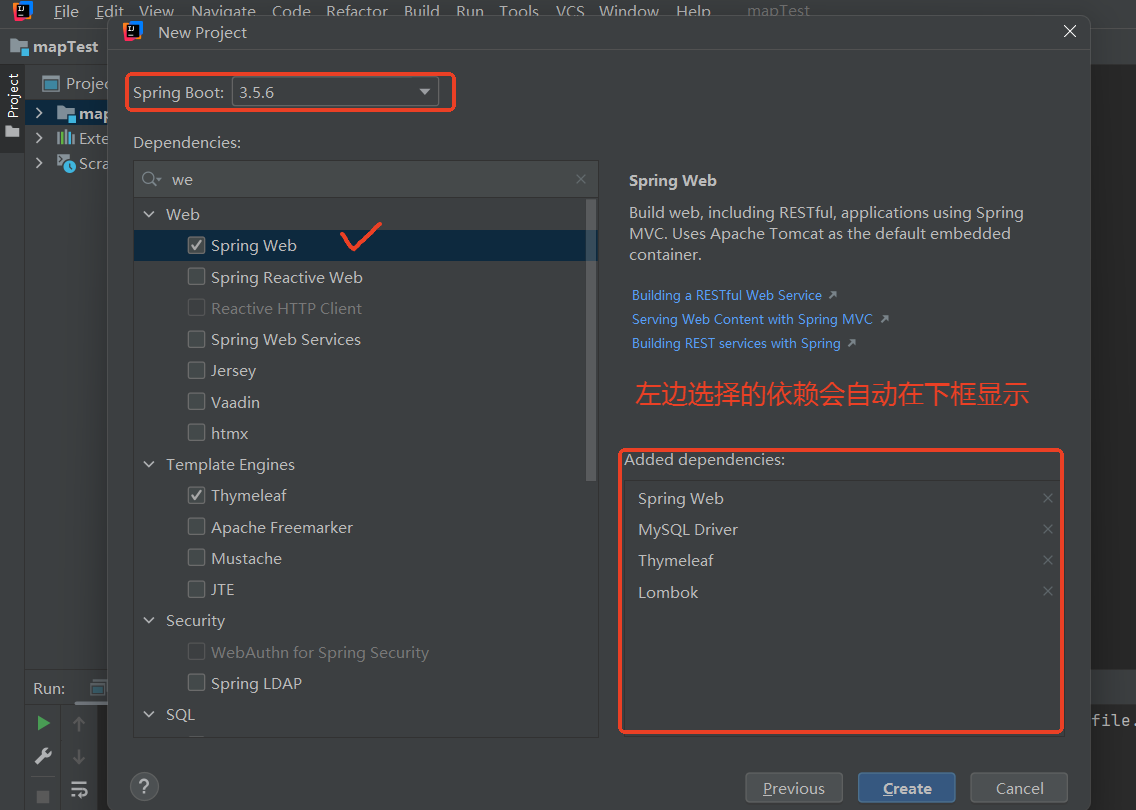Click the dependency list vertical scrollbar
Viewport: 1136px width, 810px height.
(591, 341)
